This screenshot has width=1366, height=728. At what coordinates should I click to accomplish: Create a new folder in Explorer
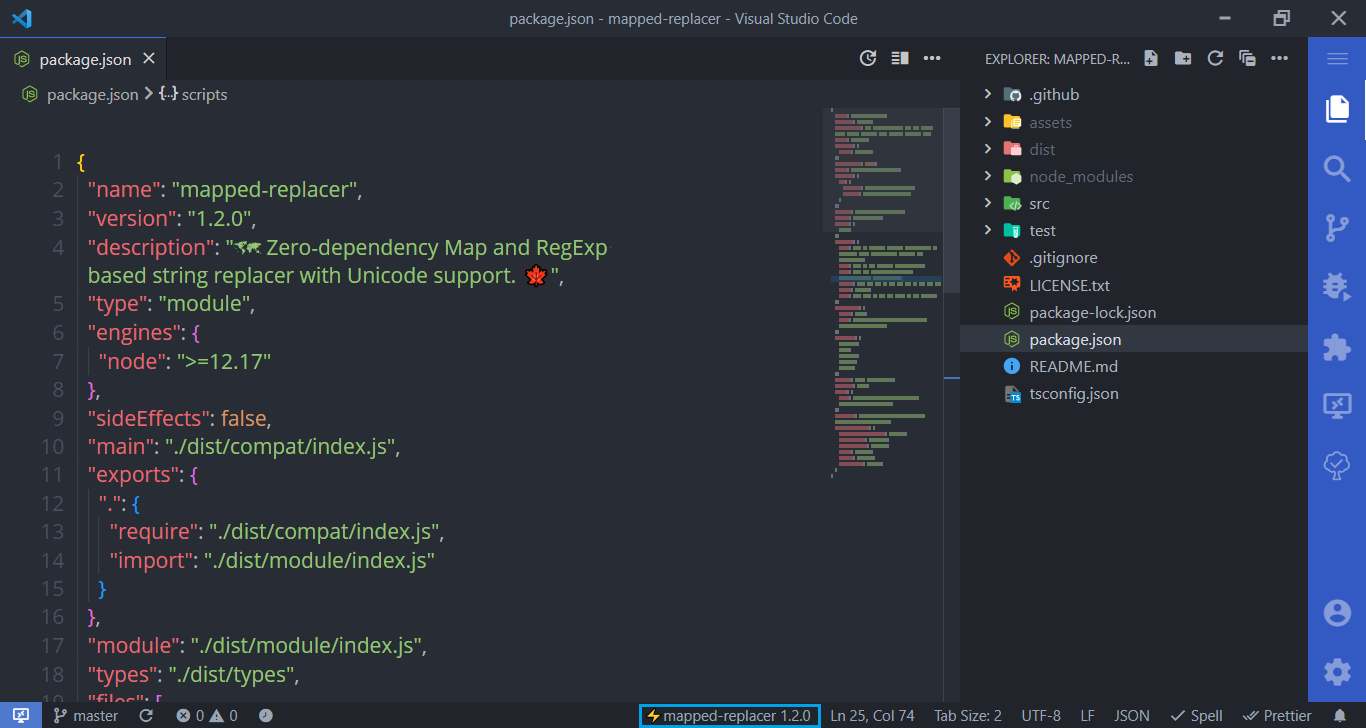pyautogui.click(x=1183, y=58)
